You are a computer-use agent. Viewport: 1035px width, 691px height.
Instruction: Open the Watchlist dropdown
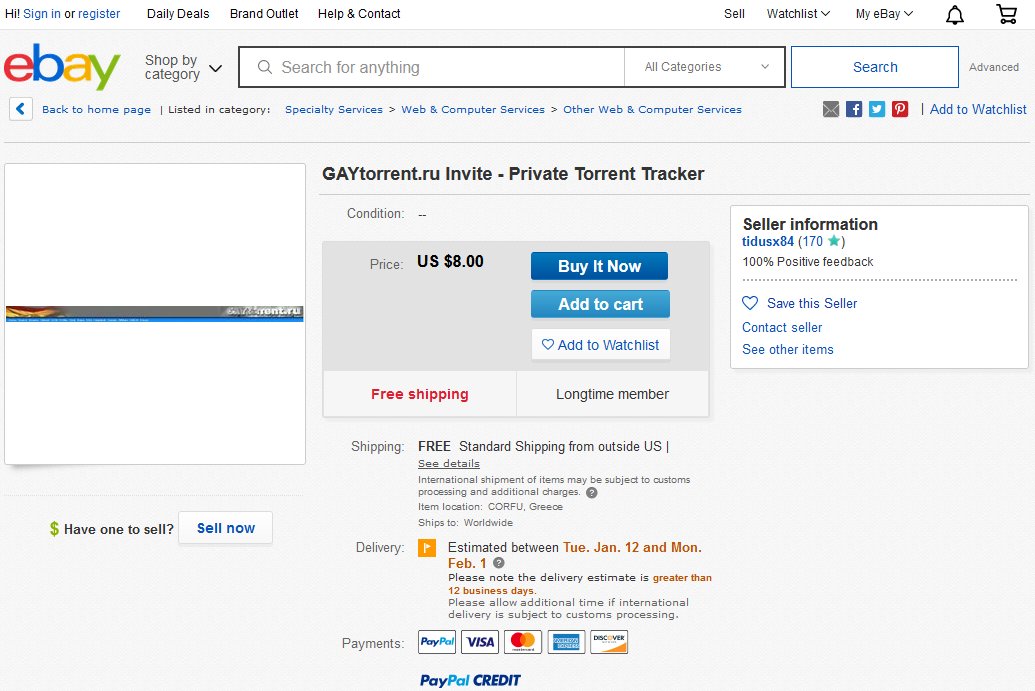[x=797, y=14]
